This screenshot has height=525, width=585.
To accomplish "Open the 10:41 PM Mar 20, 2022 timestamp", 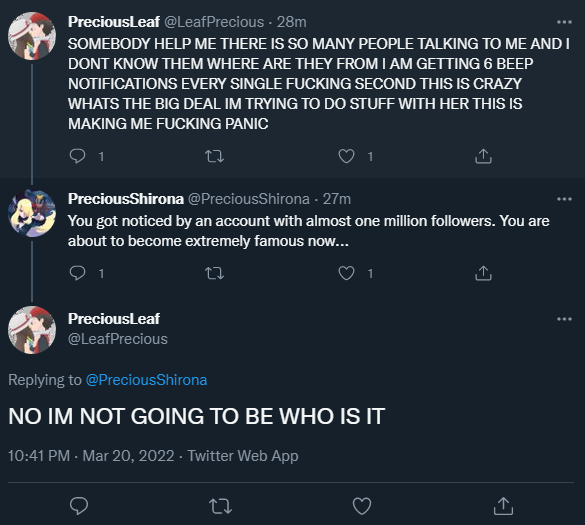I will click(91, 456).
